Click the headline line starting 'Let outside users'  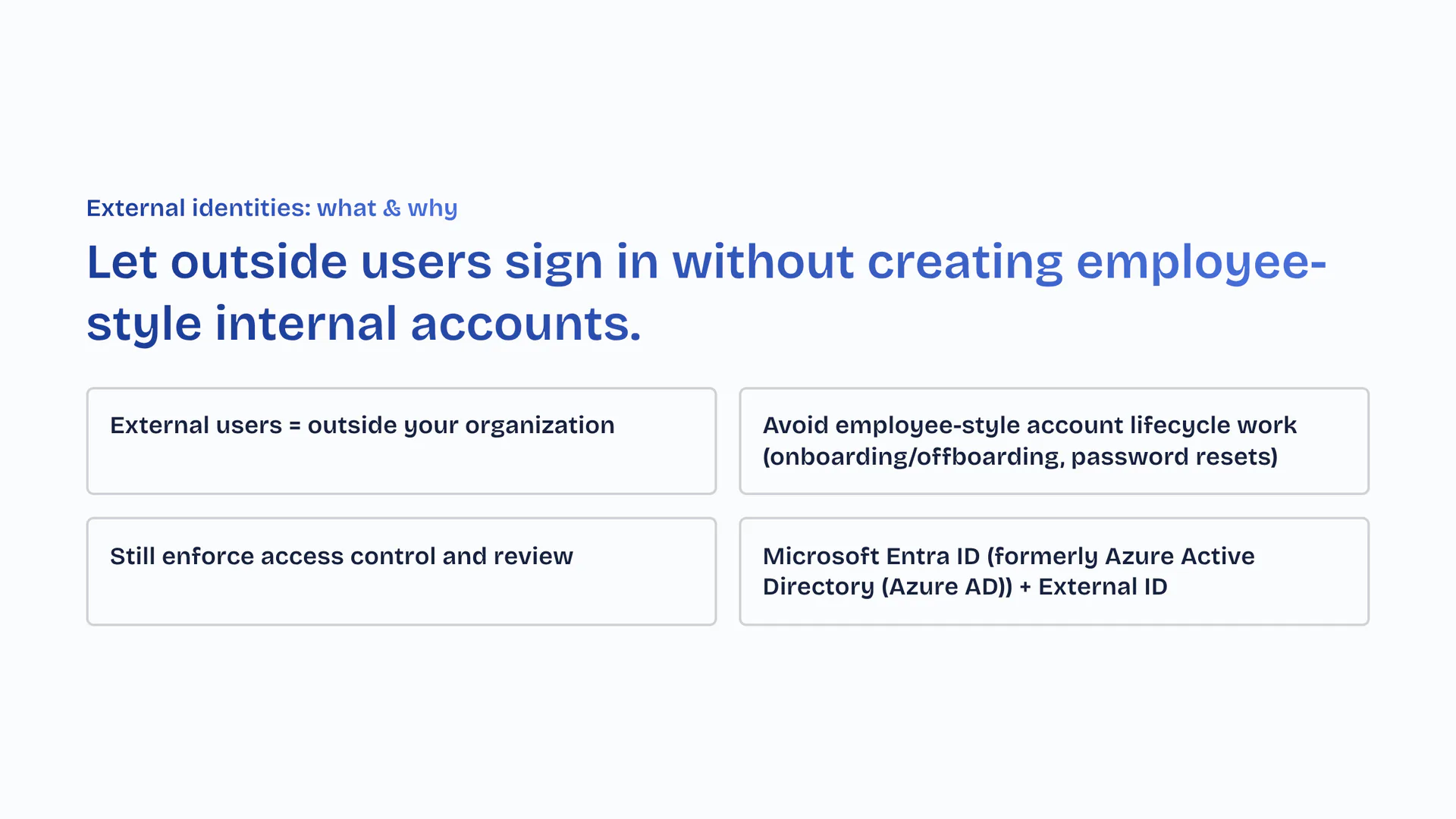coord(706,262)
